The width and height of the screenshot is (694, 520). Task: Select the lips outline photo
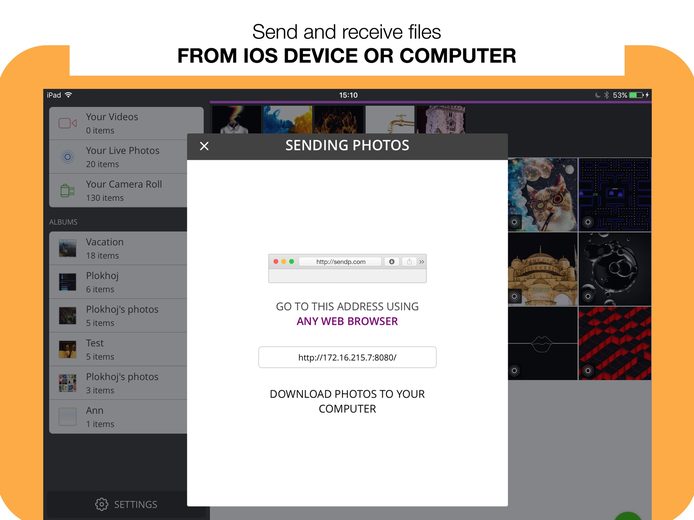pyautogui.click(x=543, y=343)
